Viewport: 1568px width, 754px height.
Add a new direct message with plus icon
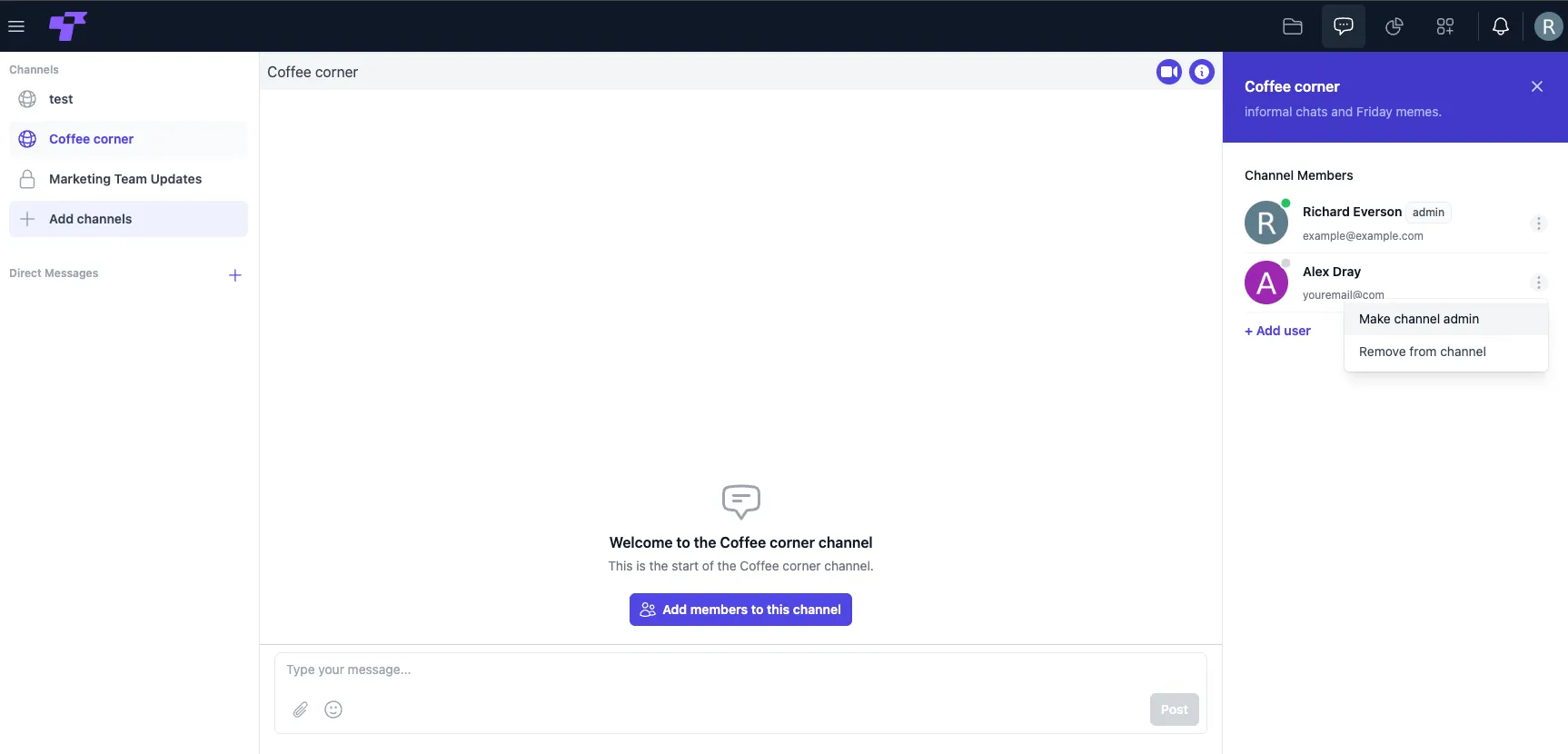(235, 275)
